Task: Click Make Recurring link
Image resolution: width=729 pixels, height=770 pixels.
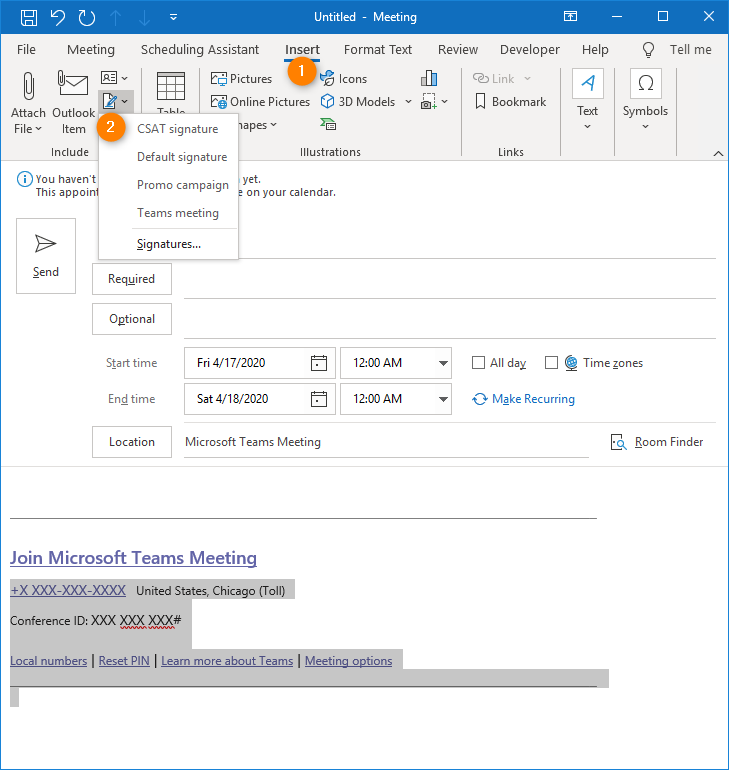Action: 523,399
